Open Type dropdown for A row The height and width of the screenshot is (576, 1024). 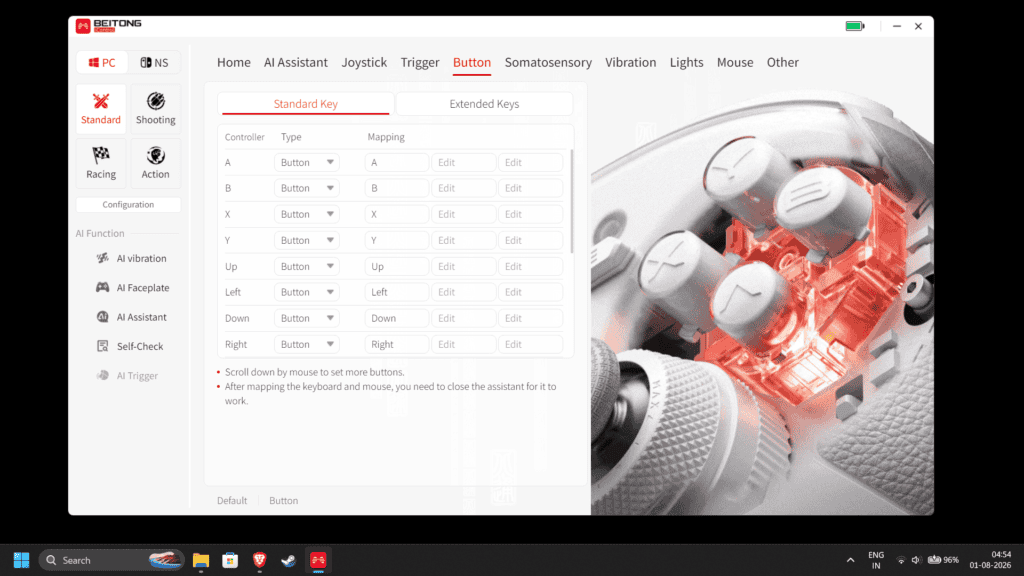tap(306, 163)
